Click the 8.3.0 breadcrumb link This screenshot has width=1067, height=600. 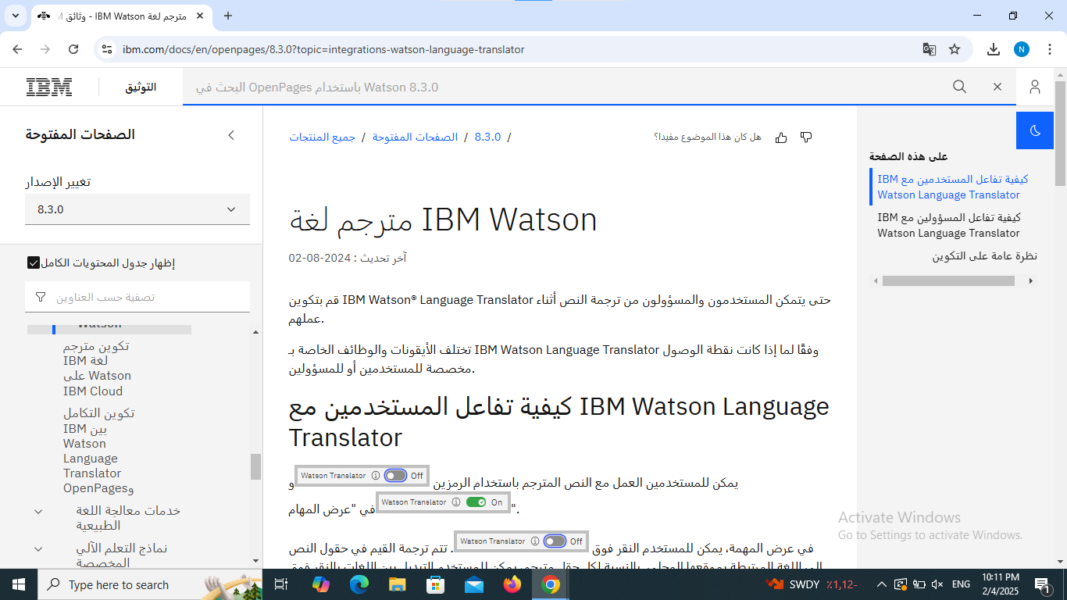(487, 137)
